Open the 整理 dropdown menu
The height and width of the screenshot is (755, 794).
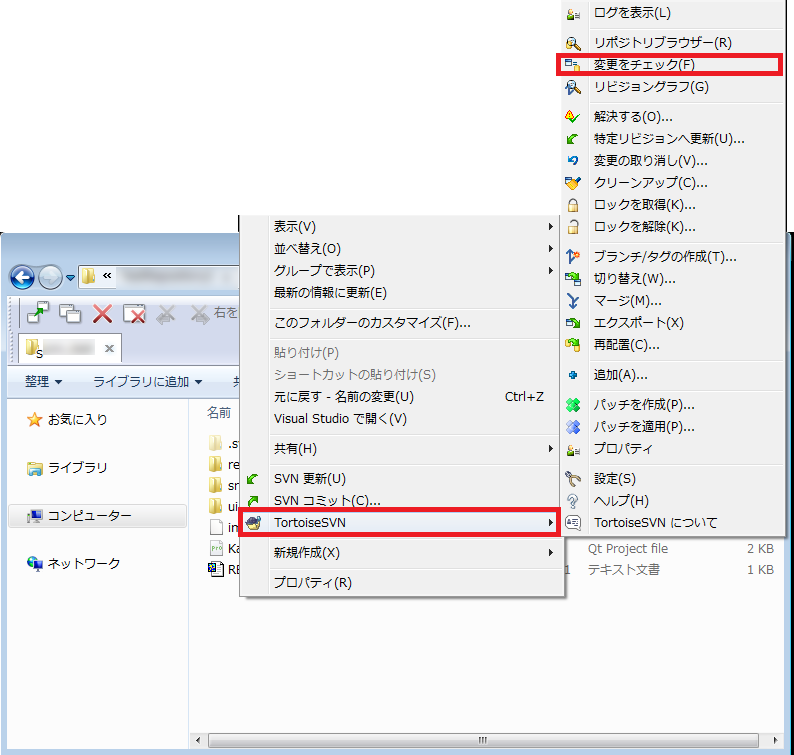coord(43,381)
